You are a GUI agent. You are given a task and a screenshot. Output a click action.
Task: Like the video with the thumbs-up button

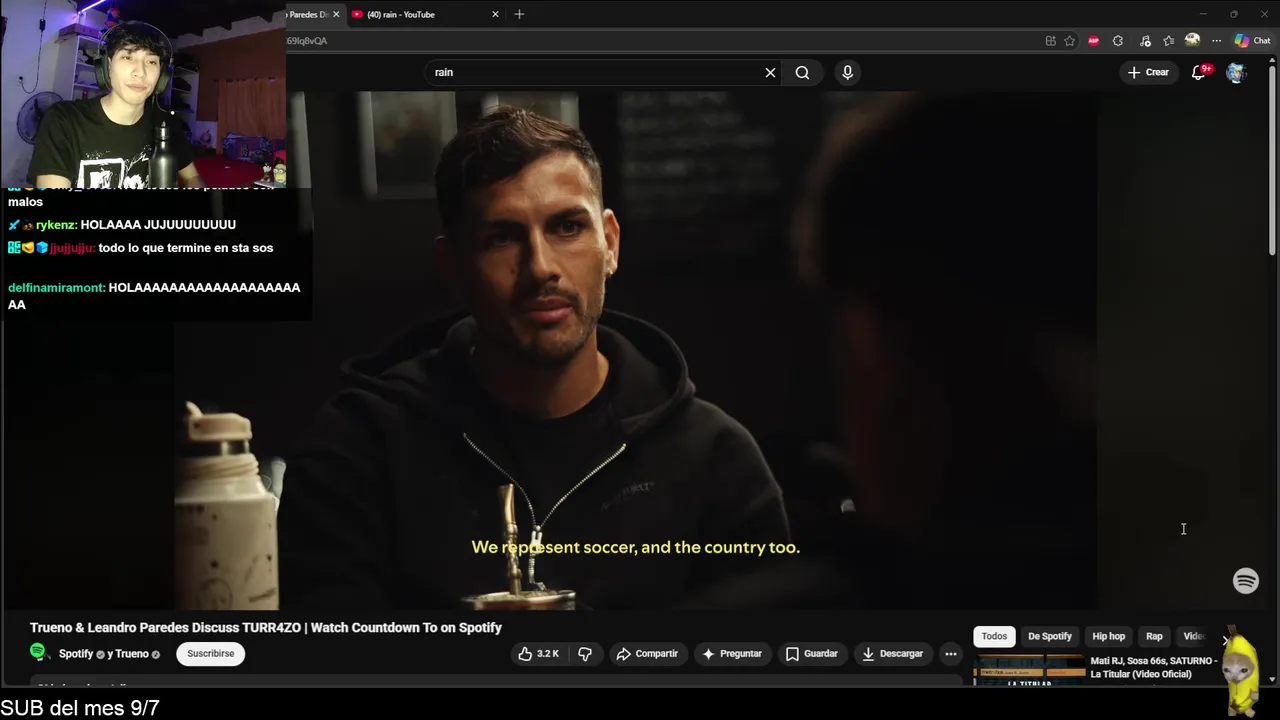click(538, 654)
